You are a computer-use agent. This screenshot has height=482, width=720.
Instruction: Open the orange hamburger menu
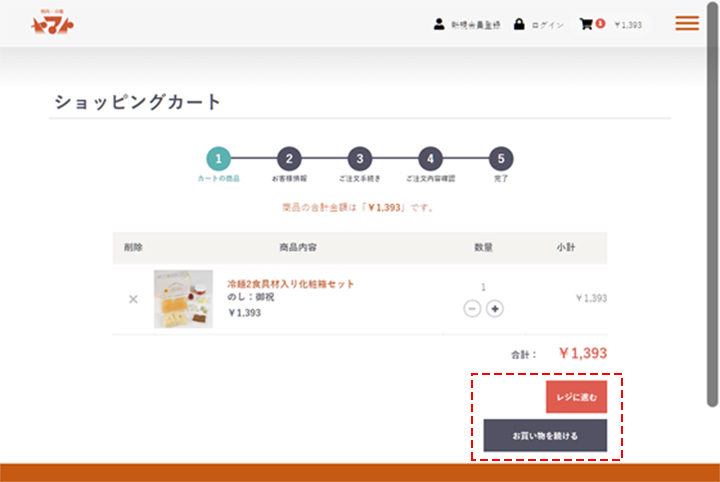687,24
